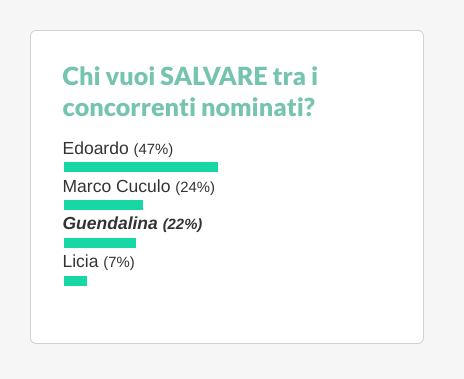Click the word 'Marco' in second option
The height and width of the screenshot is (379, 464).
click(x=87, y=186)
